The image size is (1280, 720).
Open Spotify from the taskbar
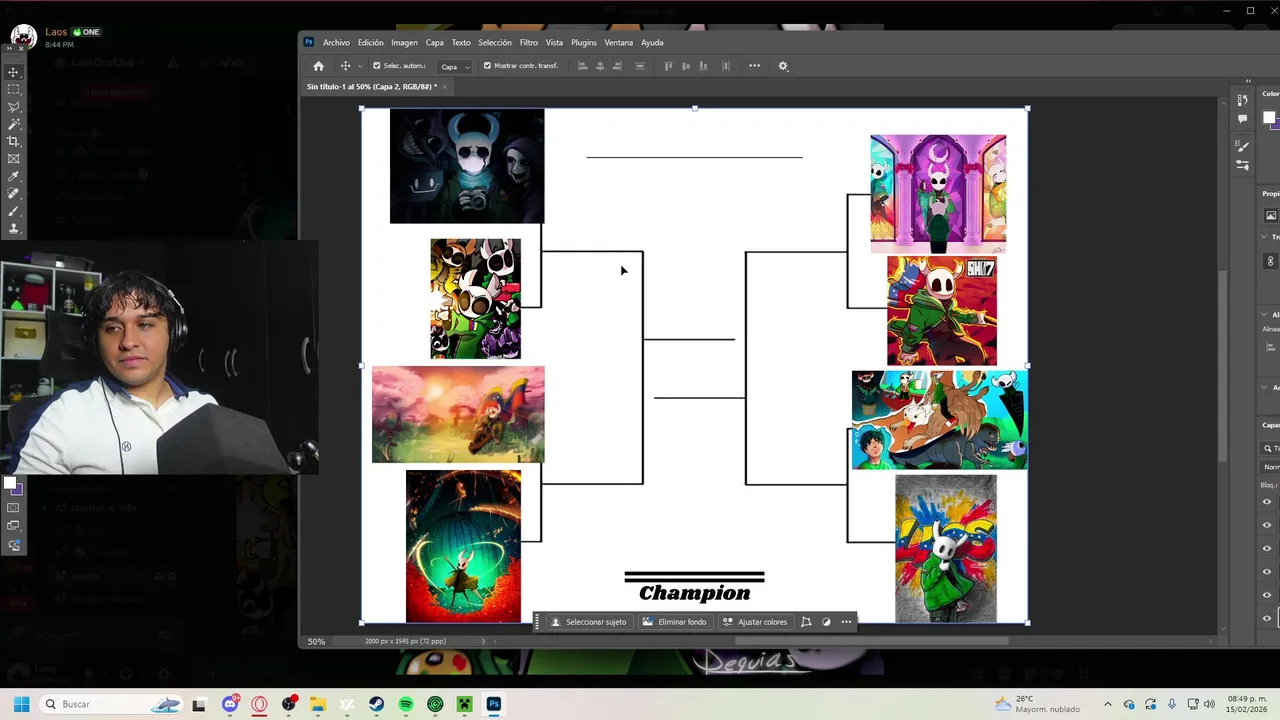pos(406,704)
